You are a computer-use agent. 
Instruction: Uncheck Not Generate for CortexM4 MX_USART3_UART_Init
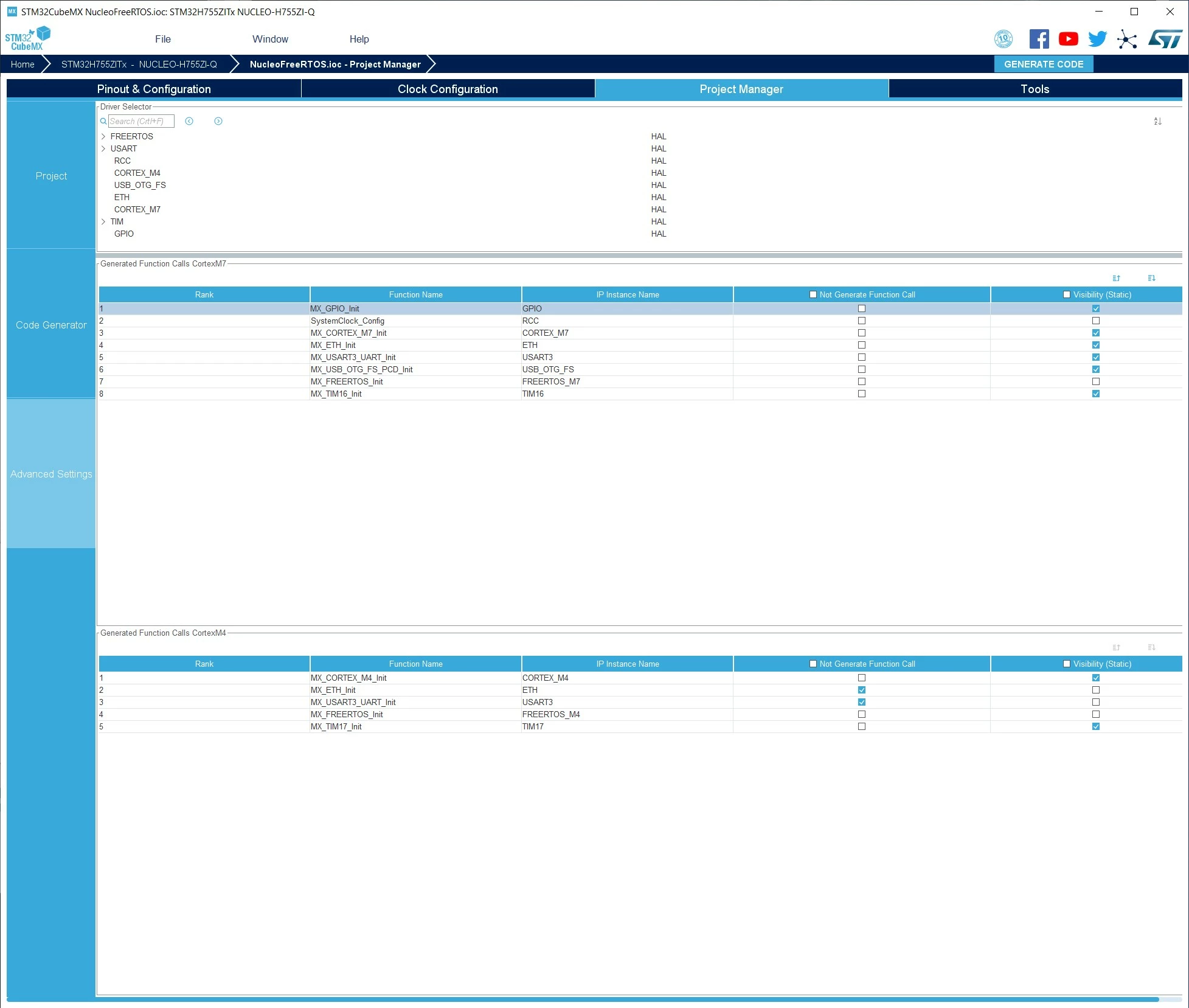(862, 702)
